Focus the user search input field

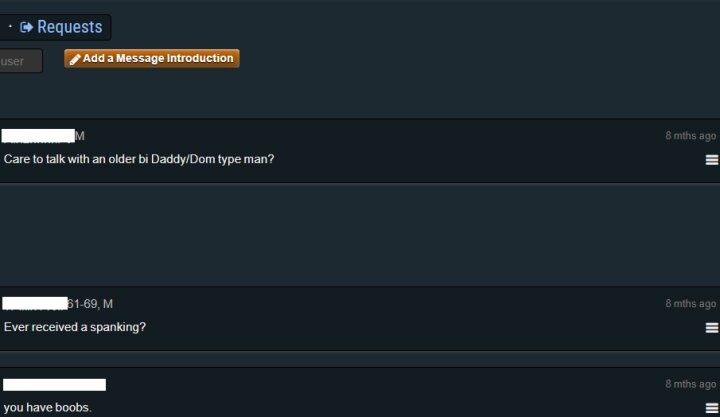(21, 61)
